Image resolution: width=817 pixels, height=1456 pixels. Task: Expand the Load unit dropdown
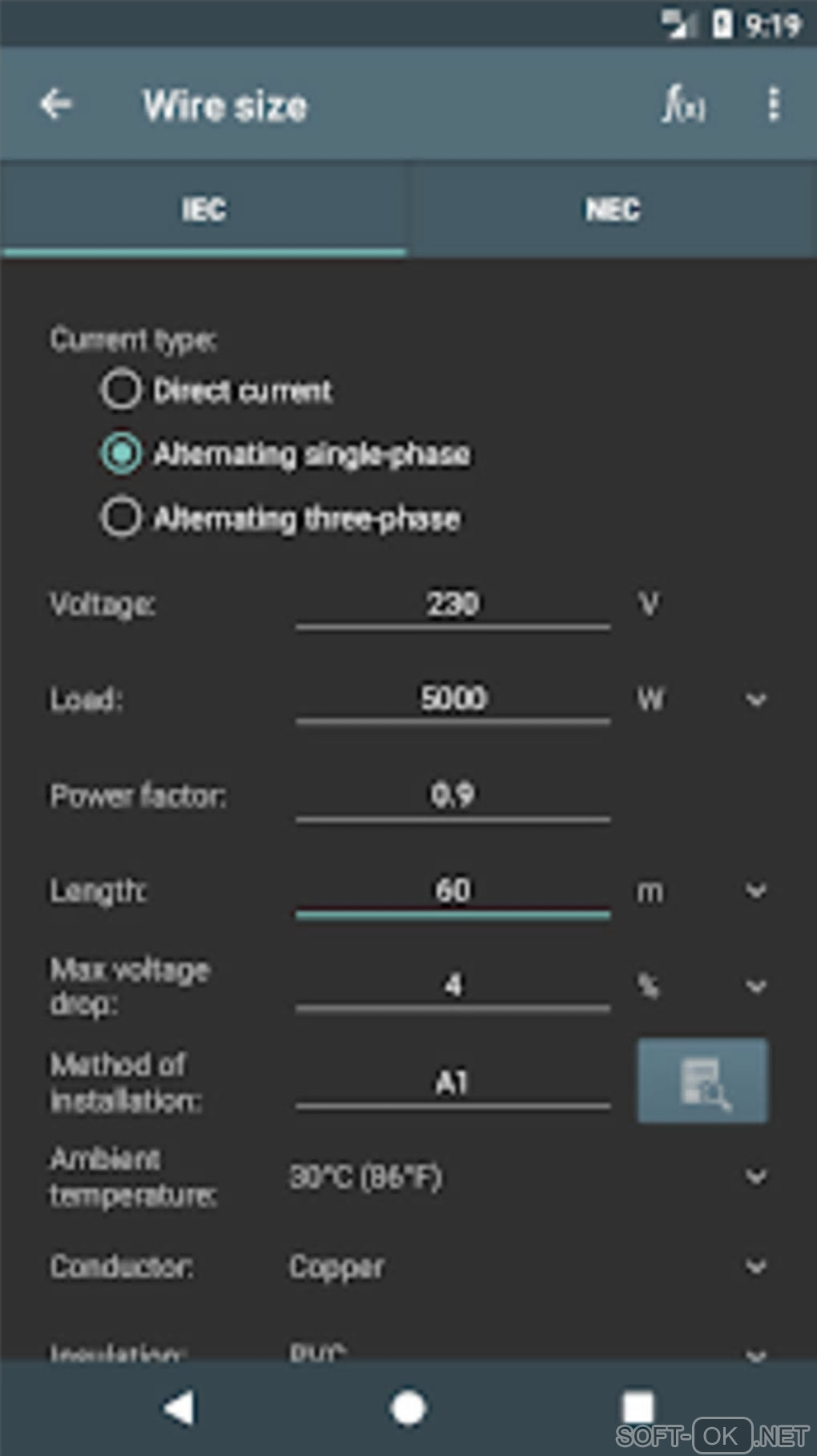point(755,700)
